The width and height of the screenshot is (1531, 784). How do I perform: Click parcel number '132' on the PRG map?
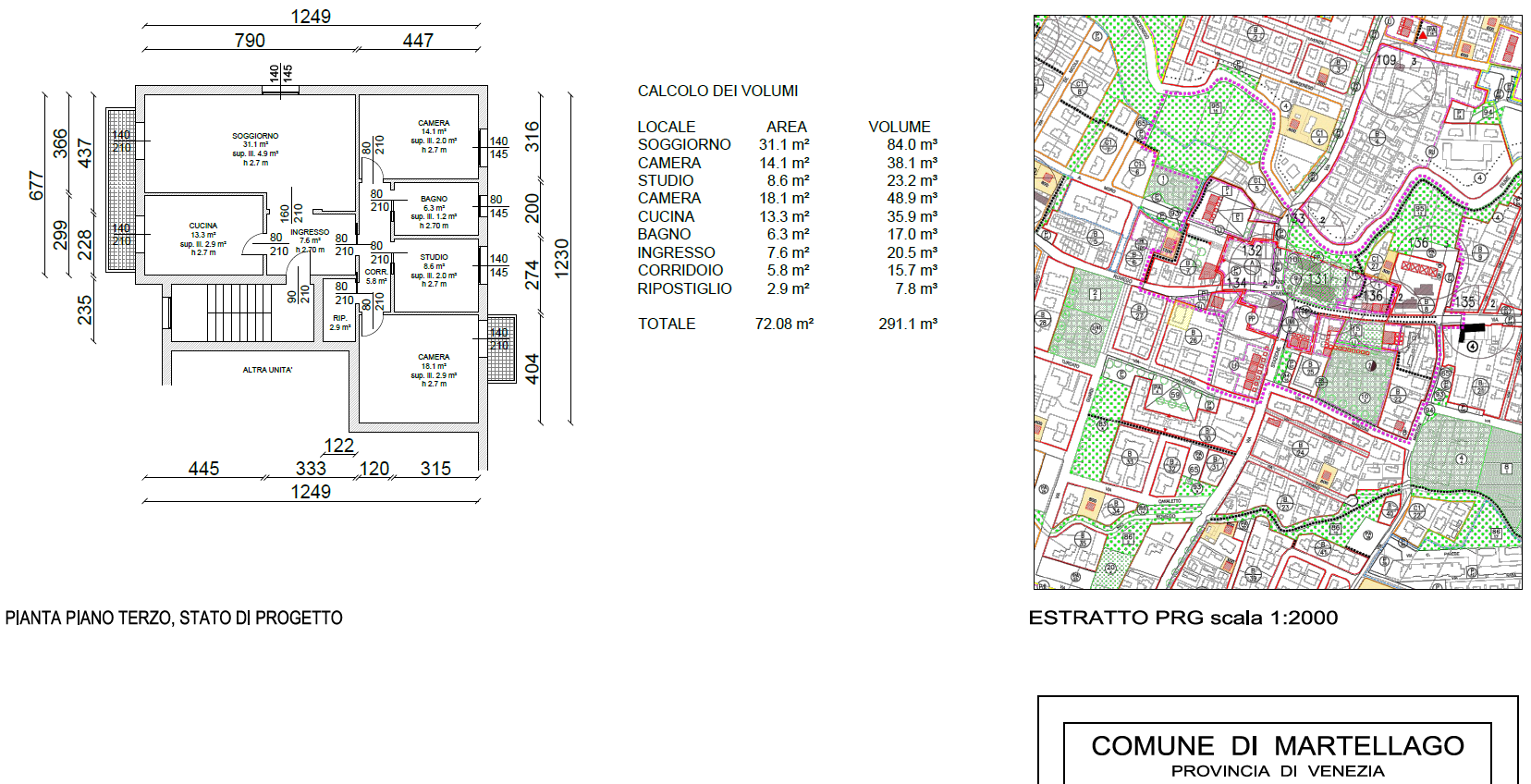(1252, 251)
